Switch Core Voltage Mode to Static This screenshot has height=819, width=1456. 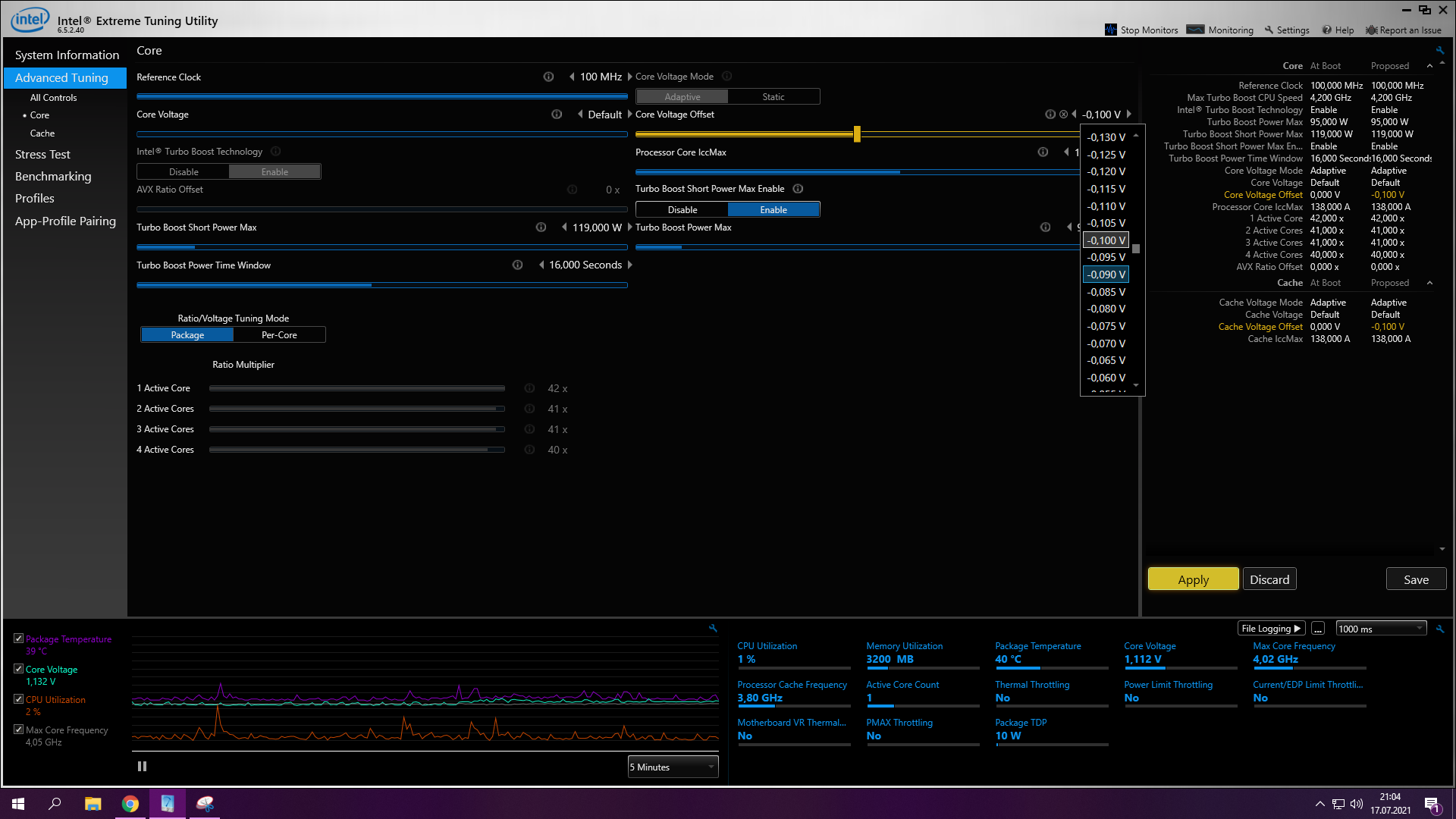pos(773,97)
